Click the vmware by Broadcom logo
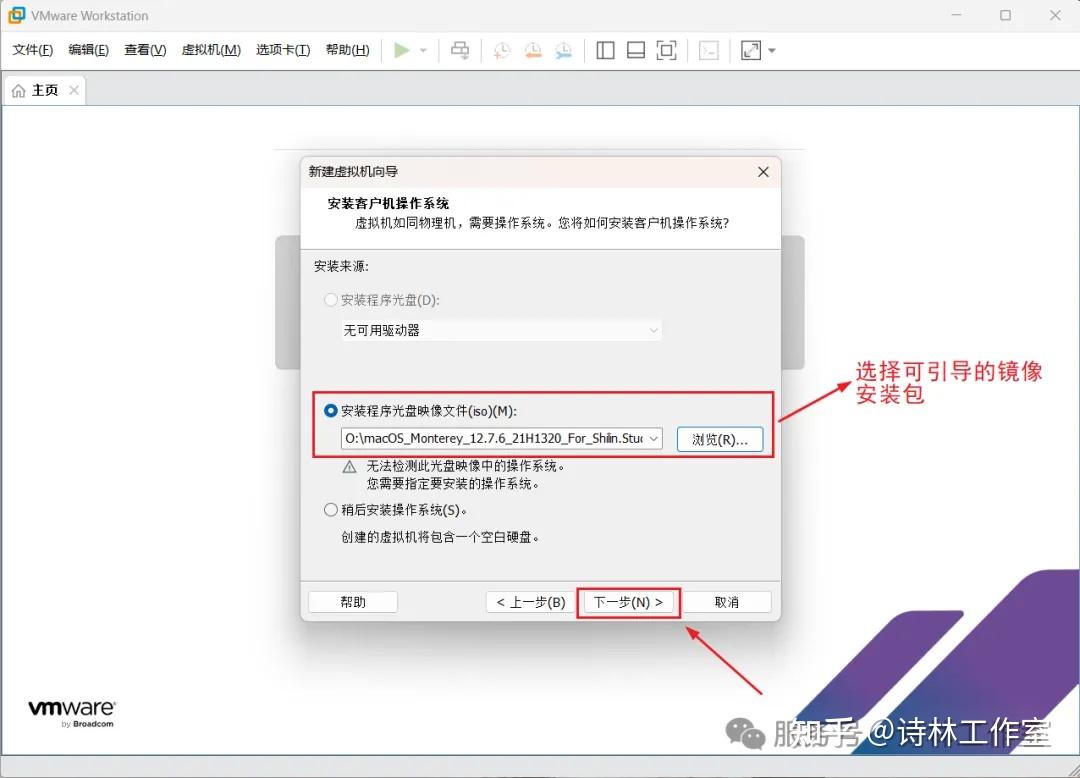This screenshot has width=1080, height=778. (x=72, y=713)
